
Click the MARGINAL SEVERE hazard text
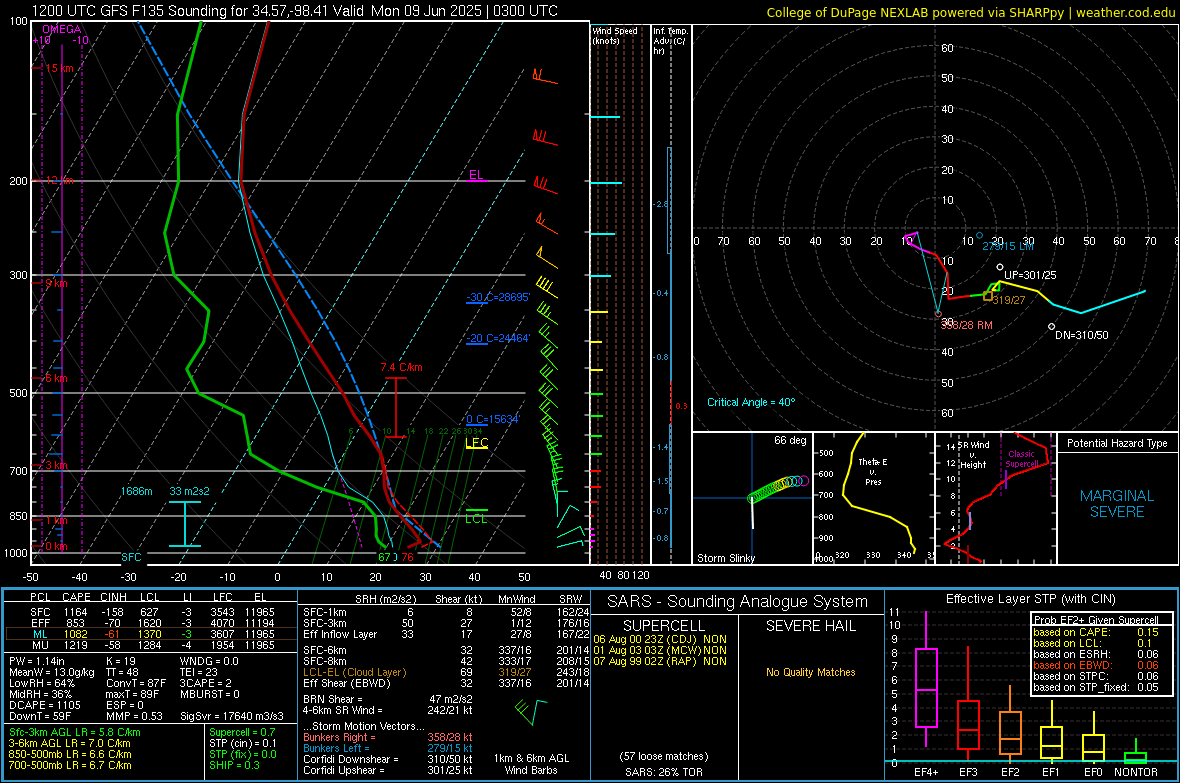(x=1117, y=504)
